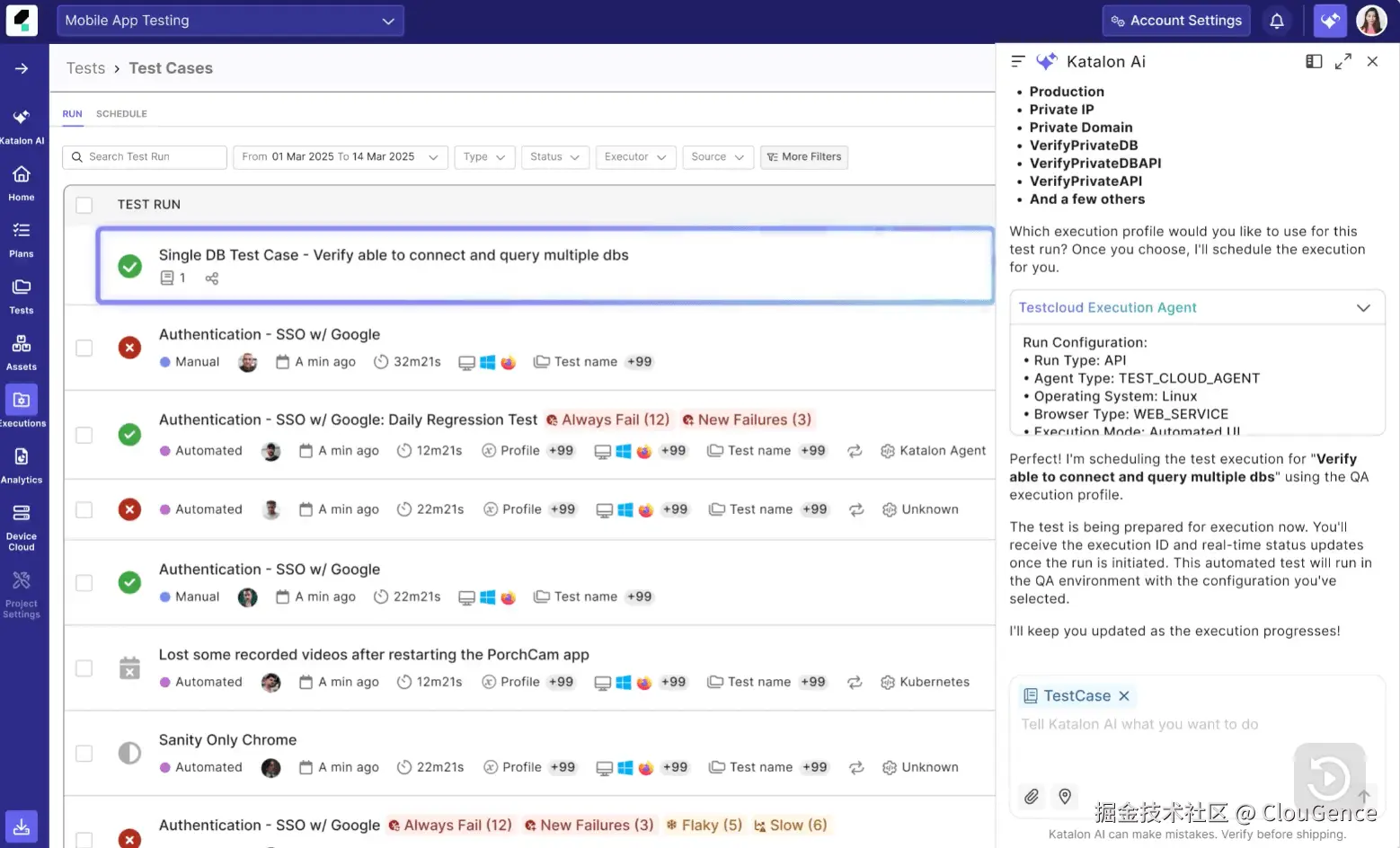Click share icon under Single DB Test Case
The height and width of the screenshot is (848, 1400).
[x=212, y=278]
